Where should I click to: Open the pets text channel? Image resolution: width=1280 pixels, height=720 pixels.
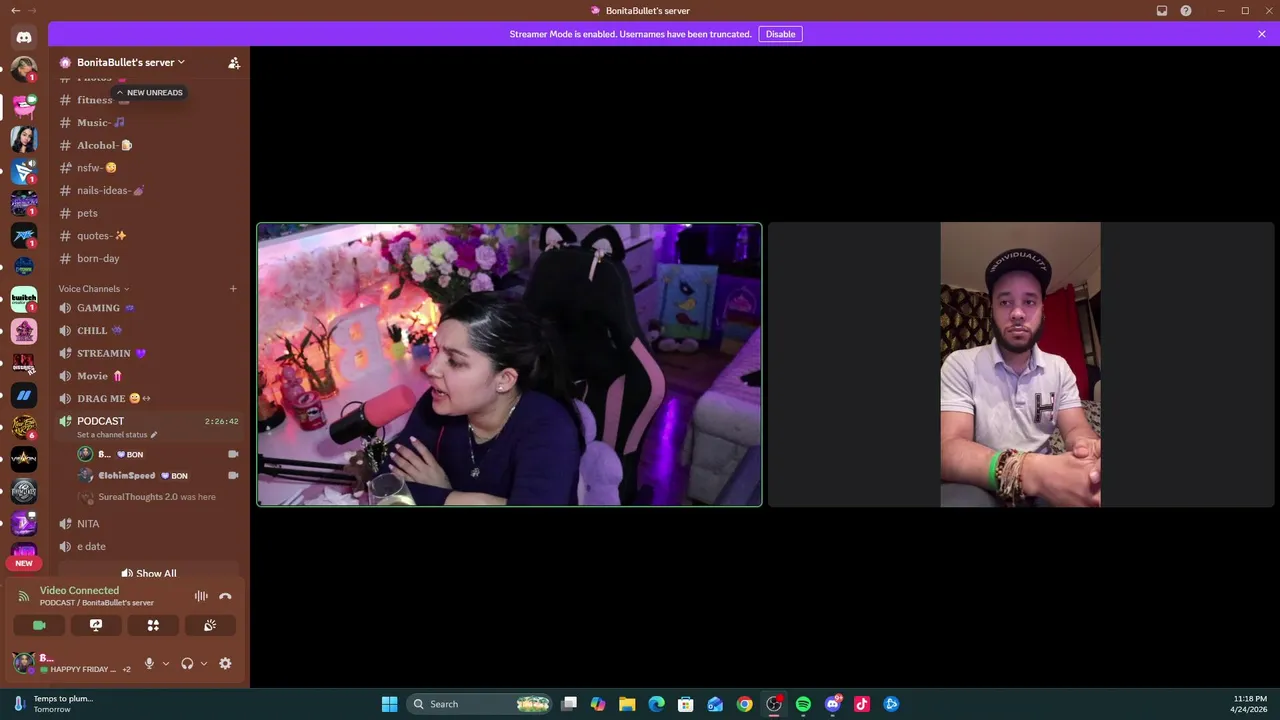150,213
